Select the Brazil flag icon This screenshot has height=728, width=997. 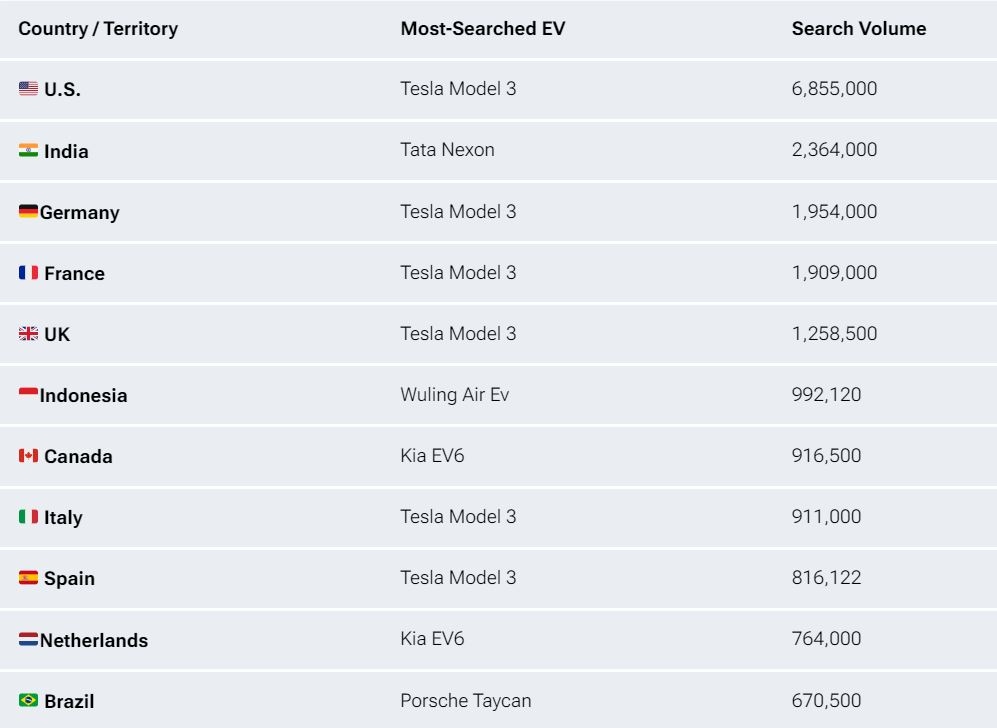[x=28, y=700]
